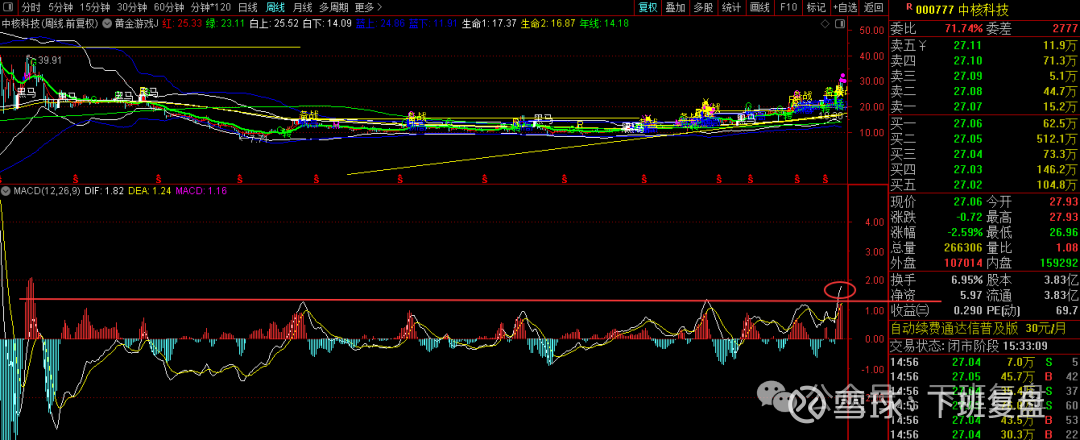
Task: Open the F10 company info panel
Action: coord(788,7)
